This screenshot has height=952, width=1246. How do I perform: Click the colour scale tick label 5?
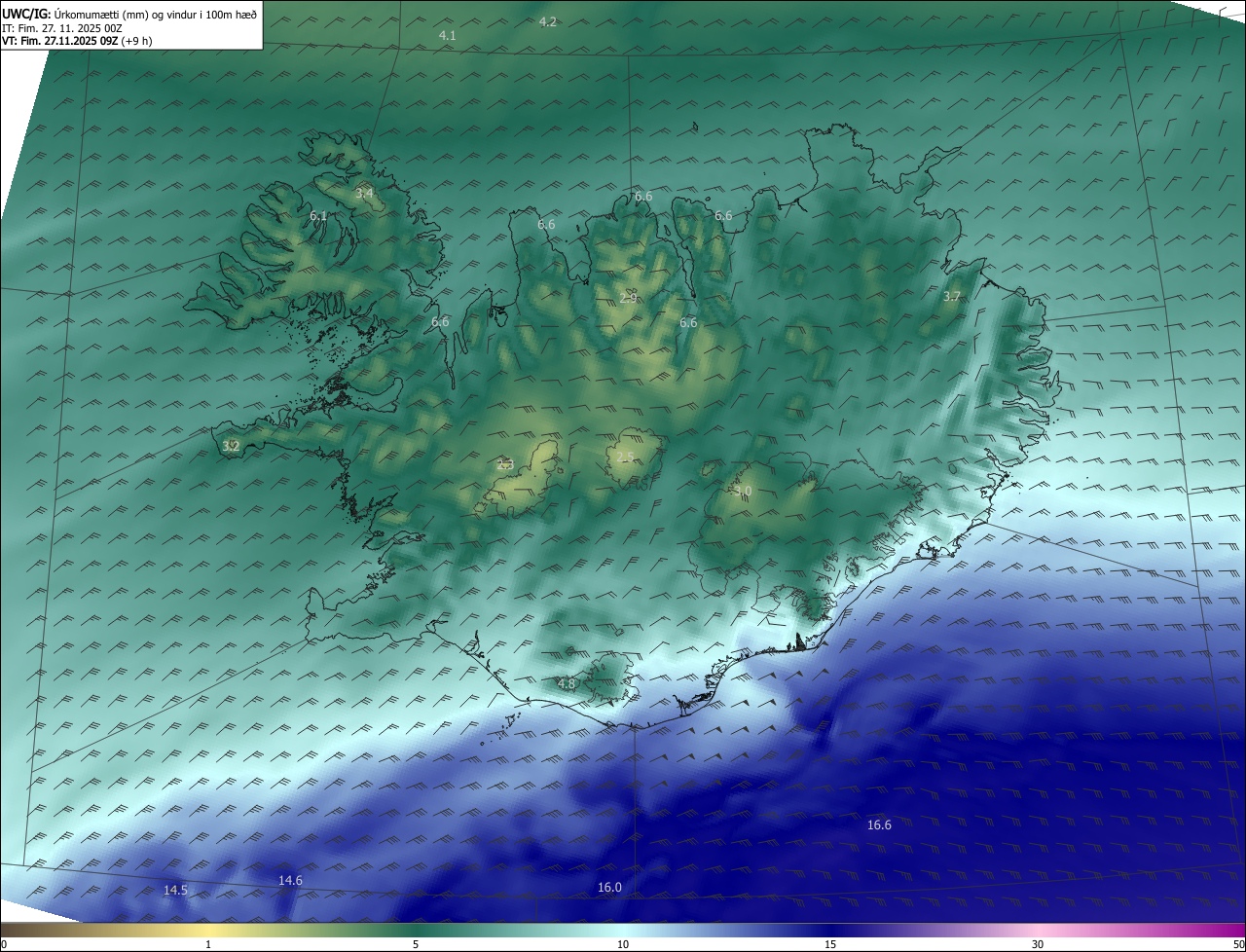tap(416, 944)
